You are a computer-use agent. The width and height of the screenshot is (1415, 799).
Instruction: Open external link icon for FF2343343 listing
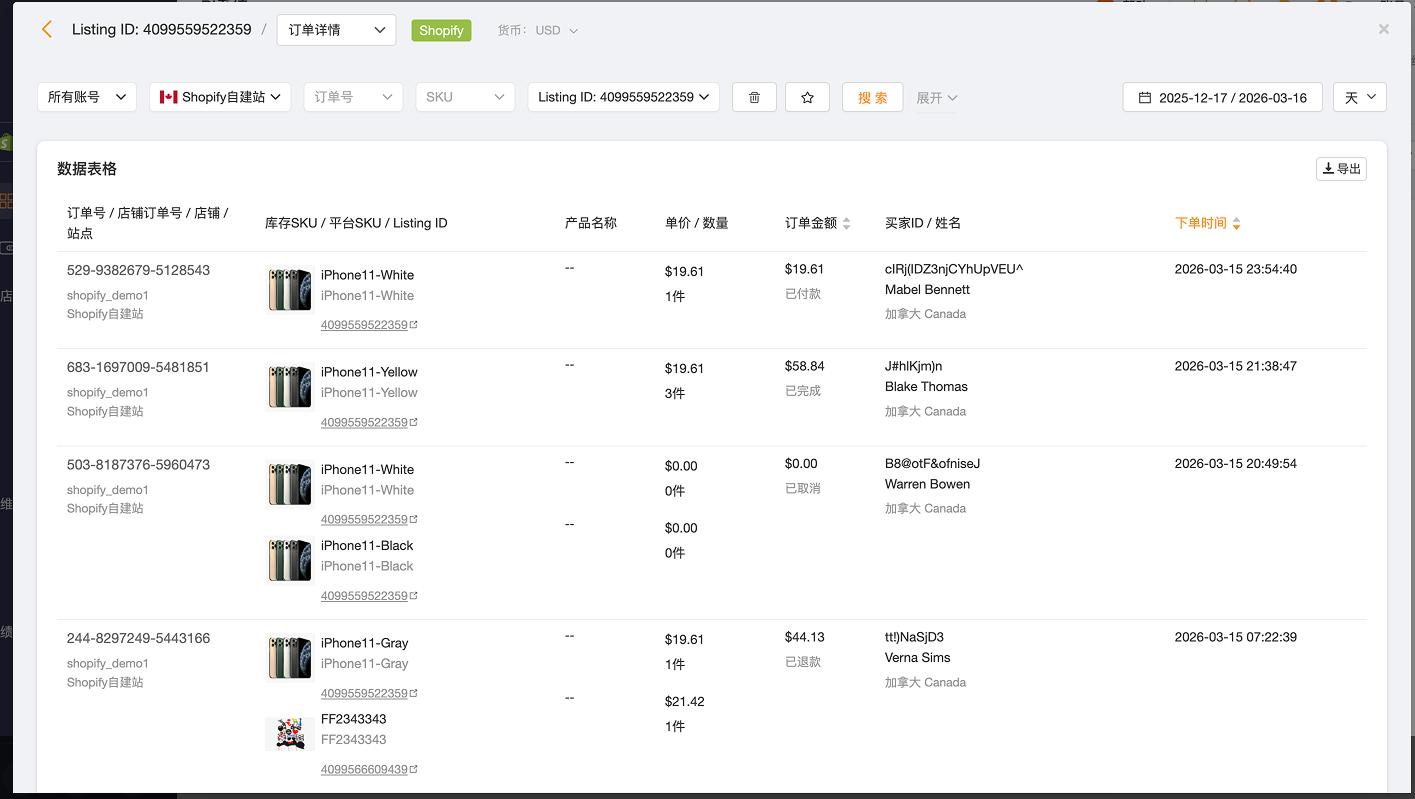[x=414, y=770]
